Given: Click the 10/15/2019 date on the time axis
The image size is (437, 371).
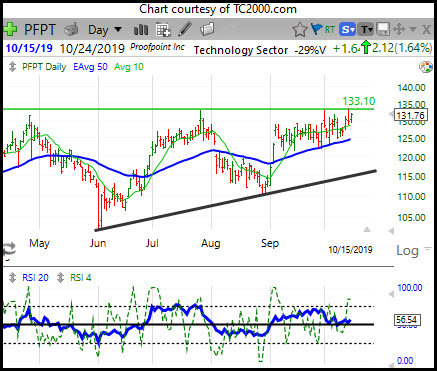Looking at the screenshot, I should (x=350, y=250).
